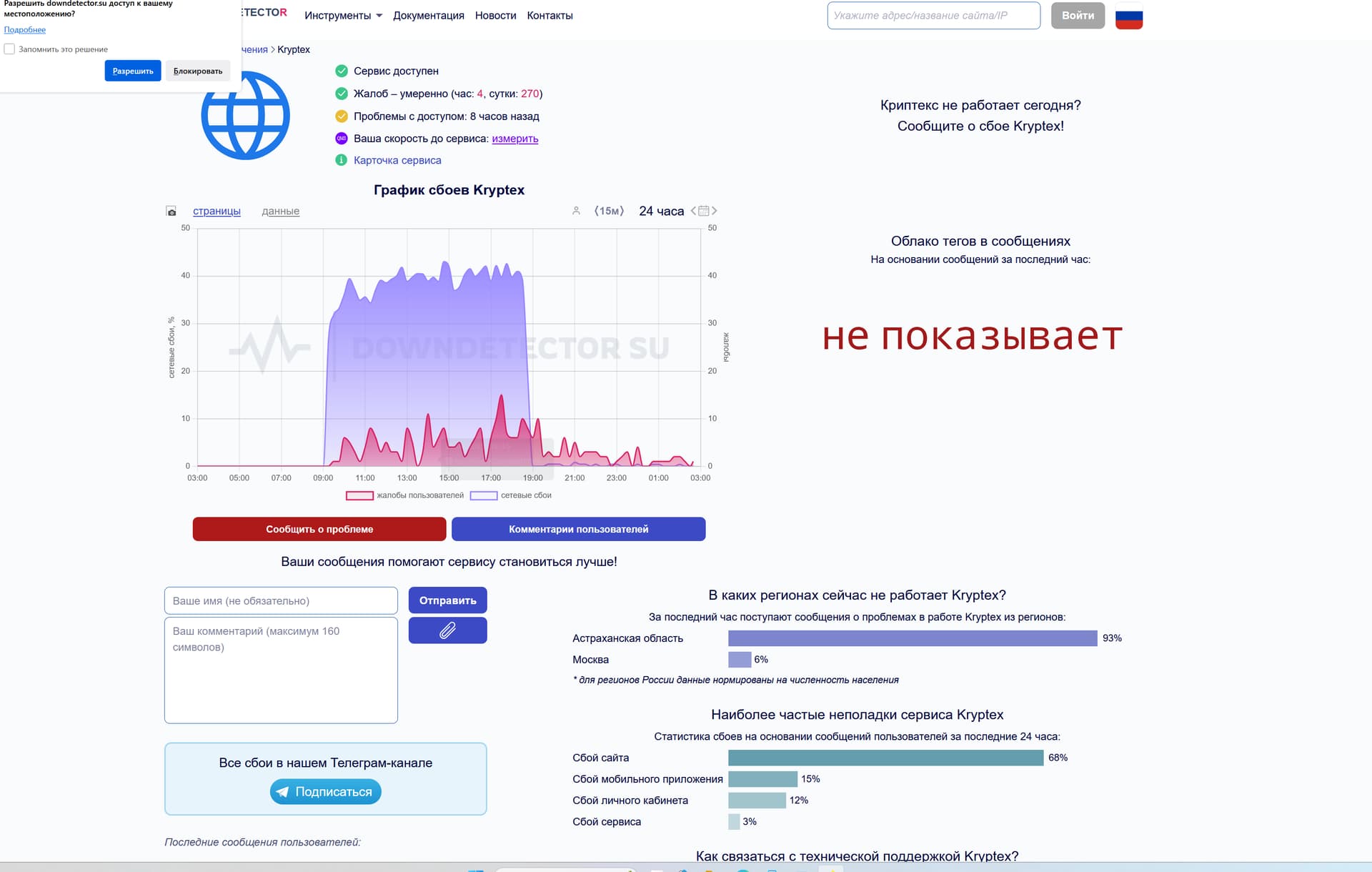
Task: Focus the Ваш комментарий text area
Action: tap(281, 670)
